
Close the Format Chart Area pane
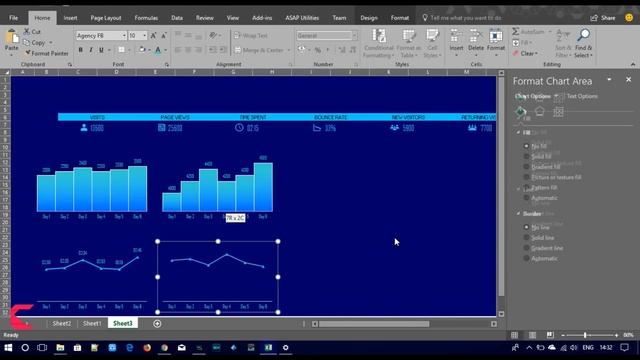pyautogui.click(x=629, y=80)
